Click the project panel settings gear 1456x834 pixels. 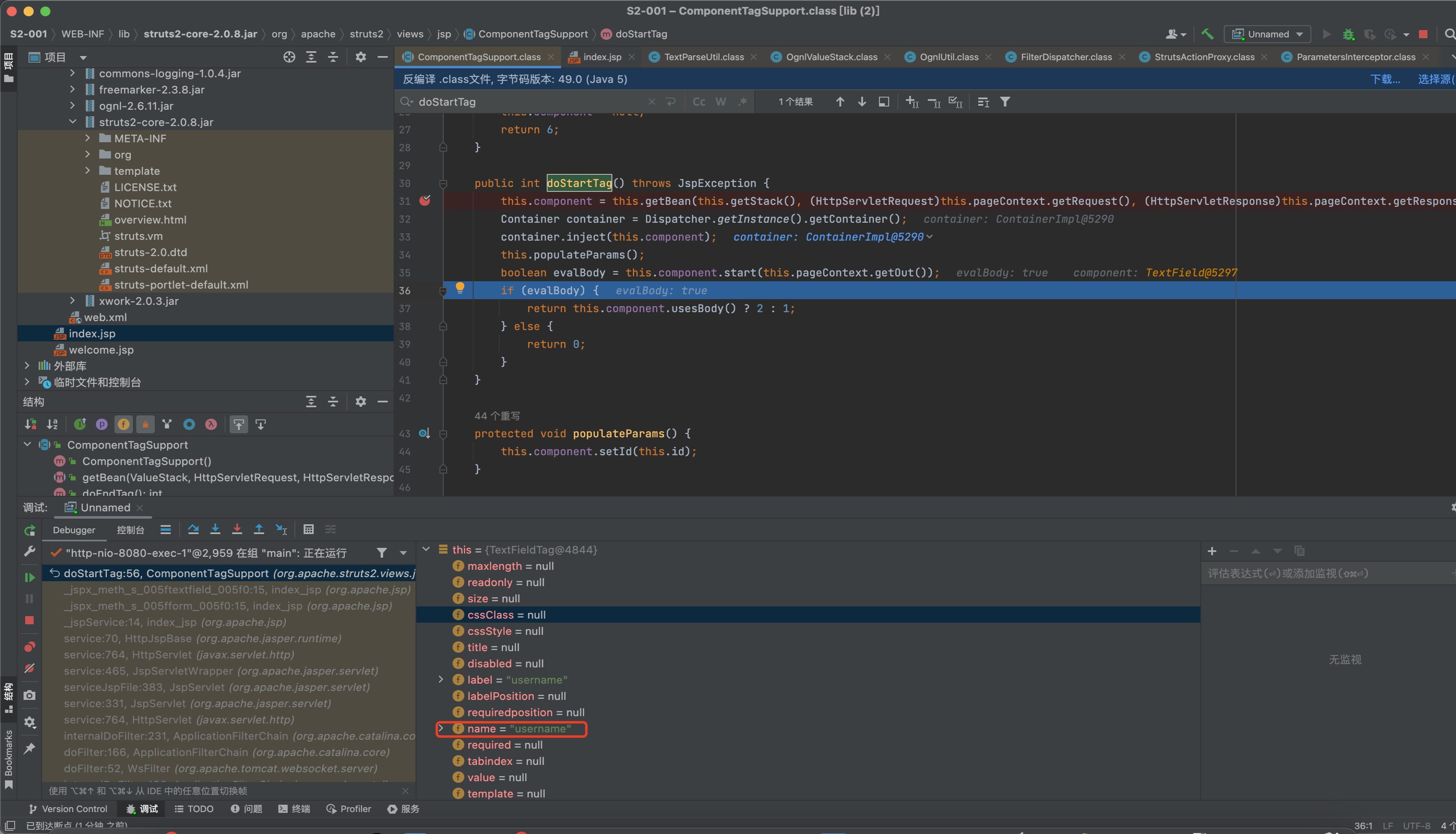pyautogui.click(x=360, y=57)
